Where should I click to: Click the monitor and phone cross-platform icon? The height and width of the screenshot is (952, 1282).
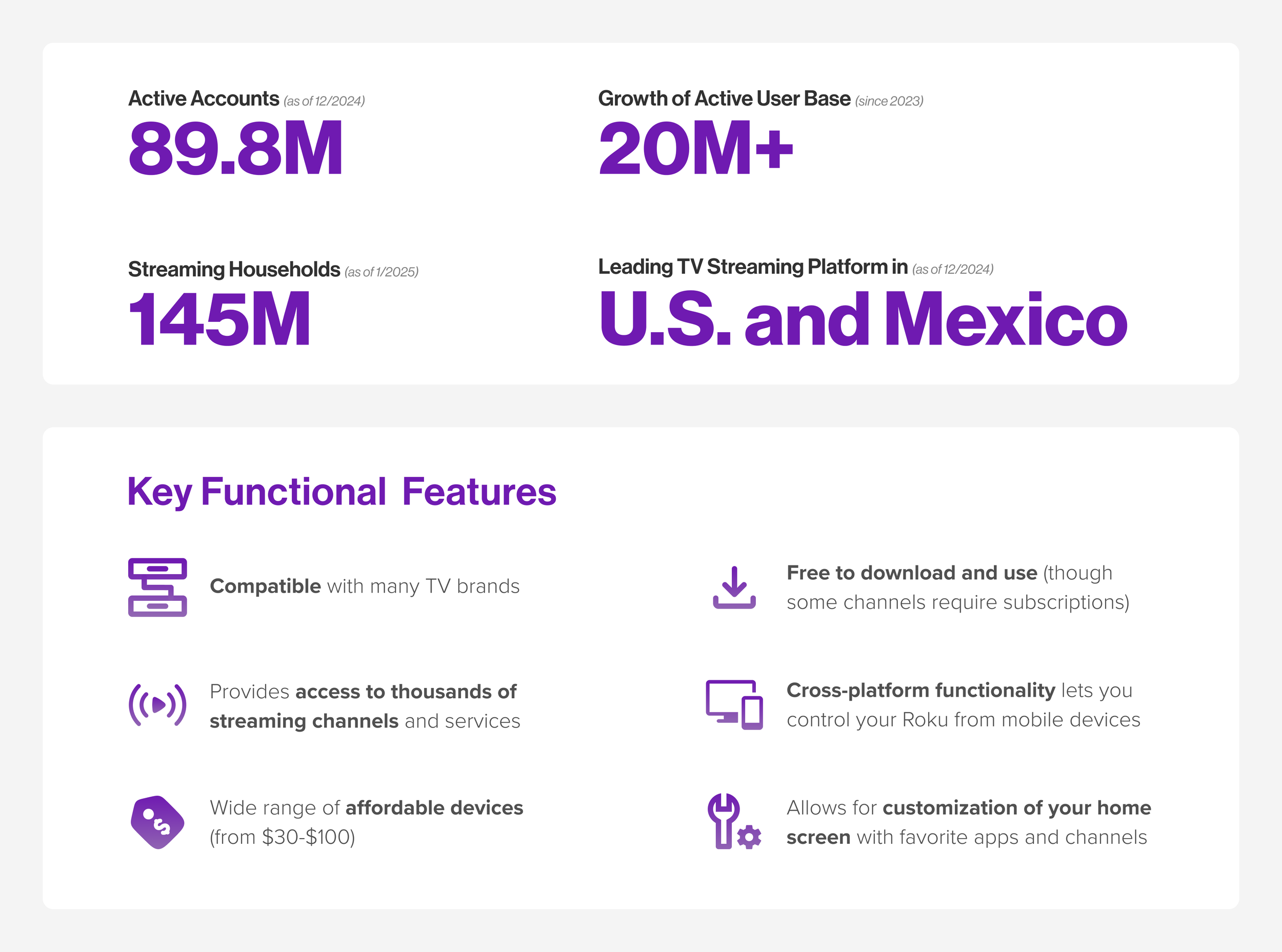click(734, 704)
